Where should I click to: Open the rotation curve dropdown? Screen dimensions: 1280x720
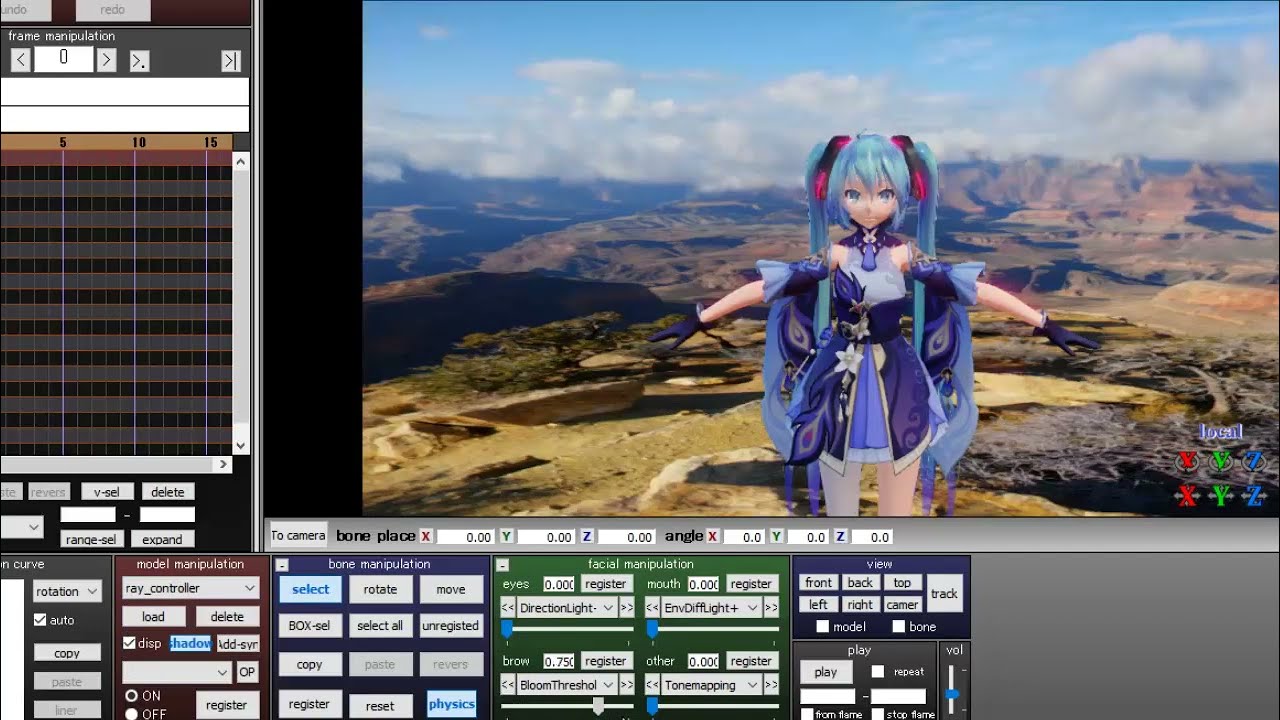67,591
